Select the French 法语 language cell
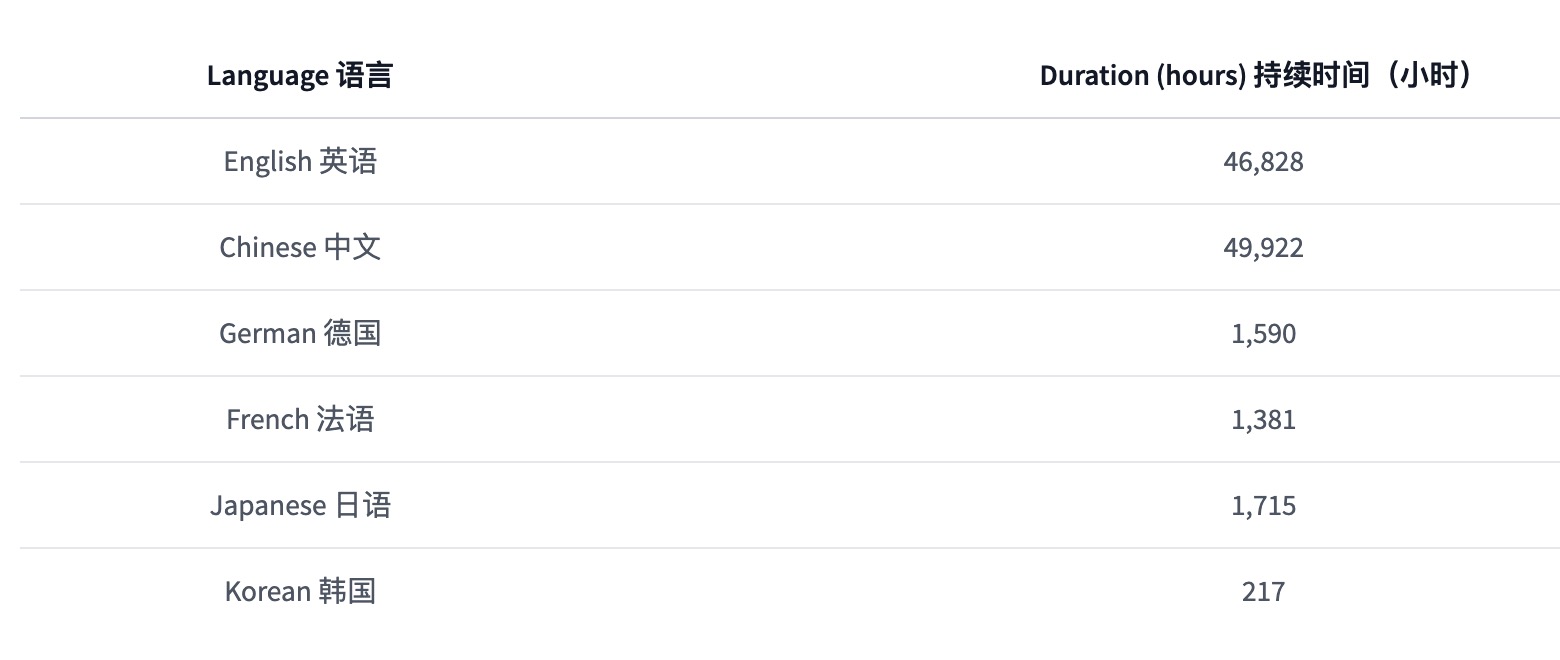Screen dimensions: 1560x660 tap(300, 419)
